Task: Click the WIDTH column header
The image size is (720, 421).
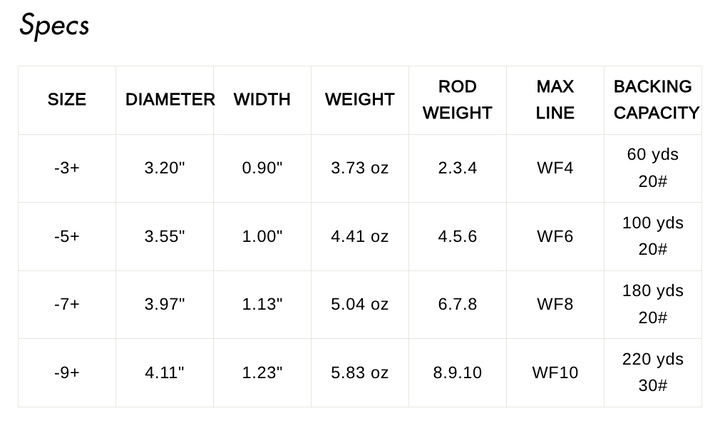Action: (x=262, y=100)
